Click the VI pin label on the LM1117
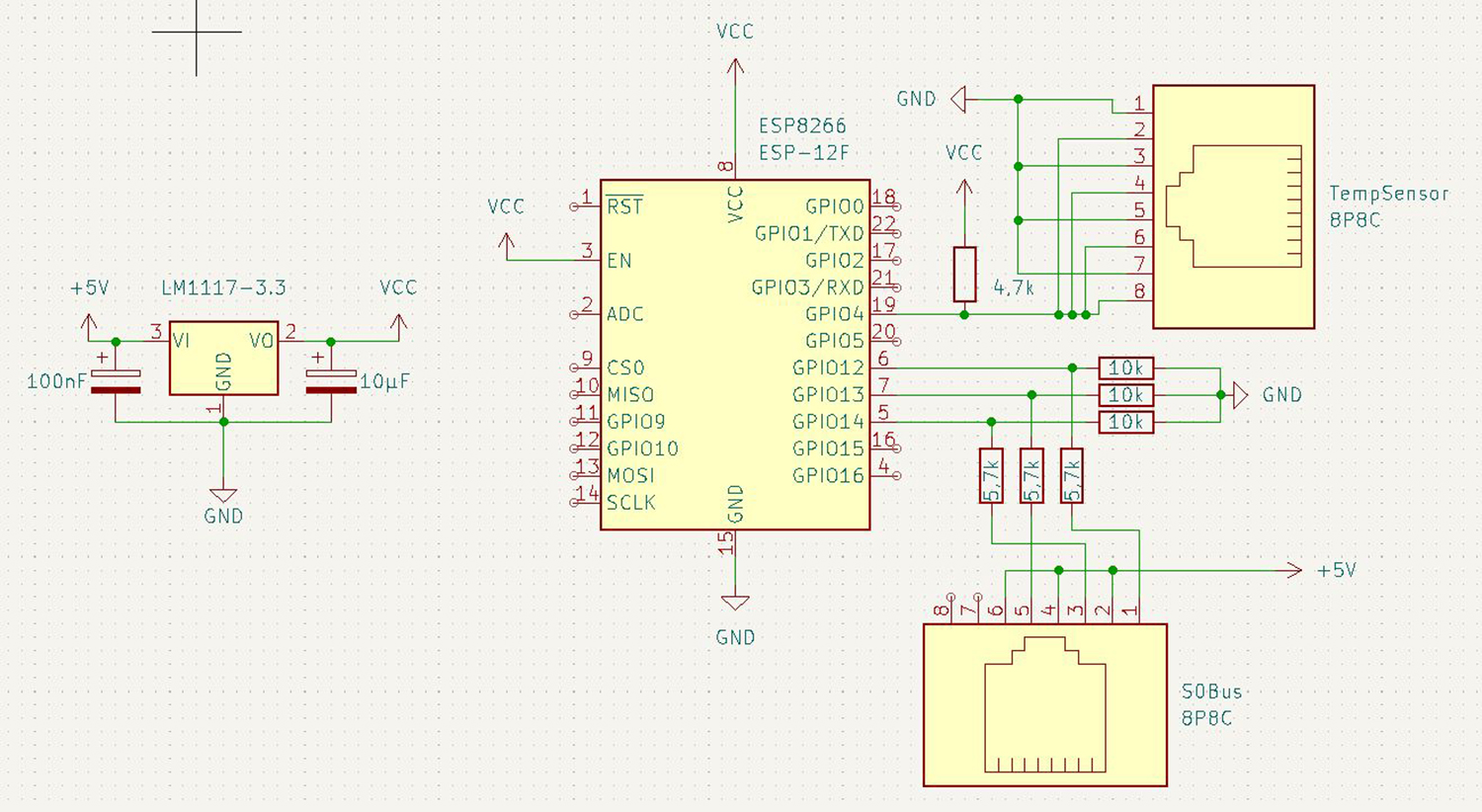Image resolution: width=1482 pixels, height=812 pixels. coord(182,341)
